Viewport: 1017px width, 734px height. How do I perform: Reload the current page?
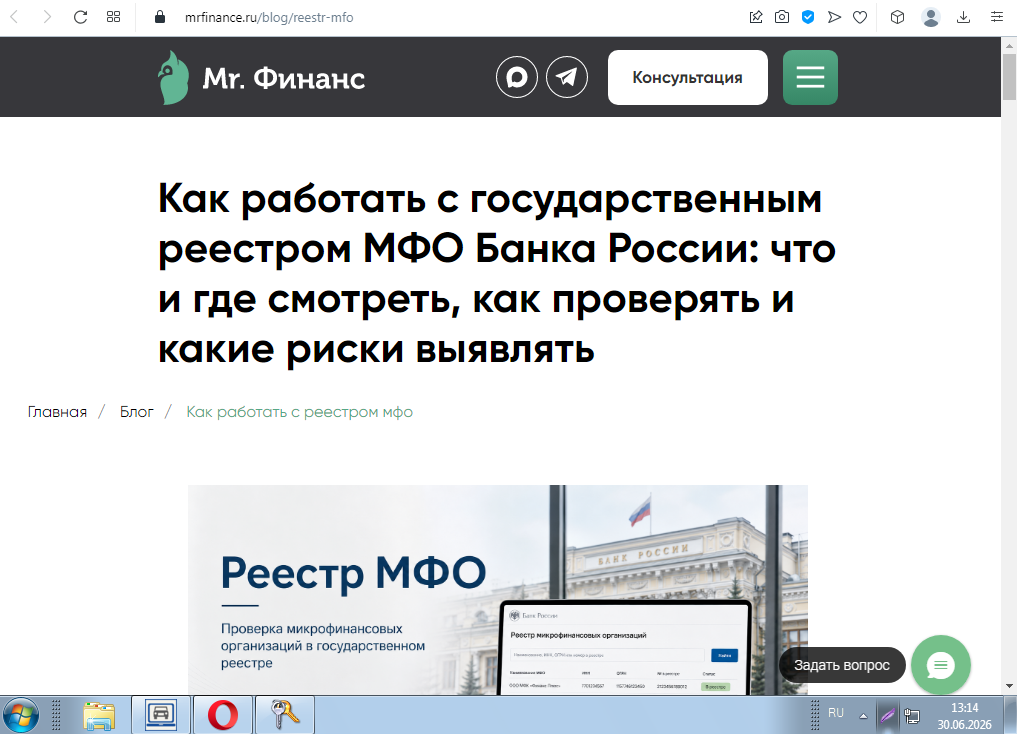pos(80,18)
